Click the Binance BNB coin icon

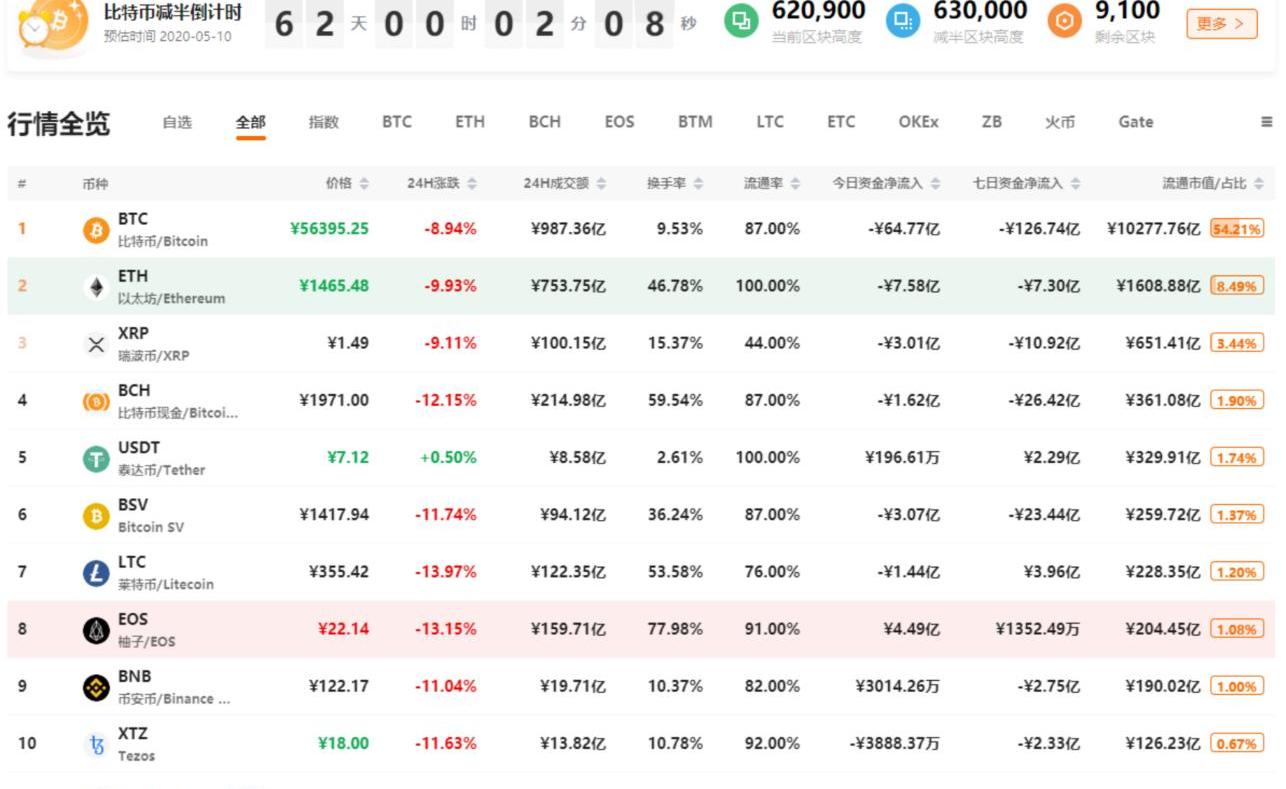coord(96,687)
